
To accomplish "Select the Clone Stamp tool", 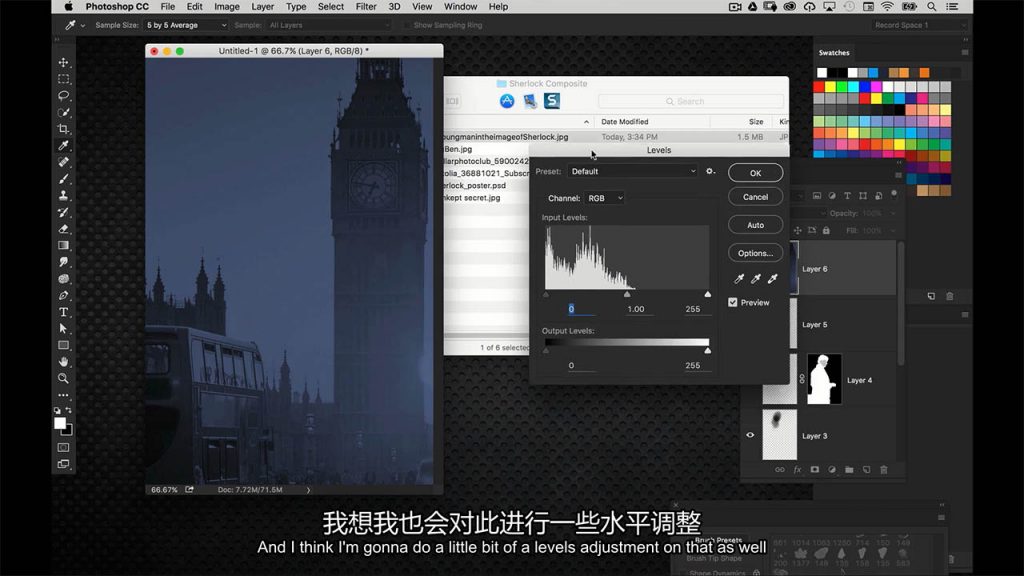I will [63, 195].
